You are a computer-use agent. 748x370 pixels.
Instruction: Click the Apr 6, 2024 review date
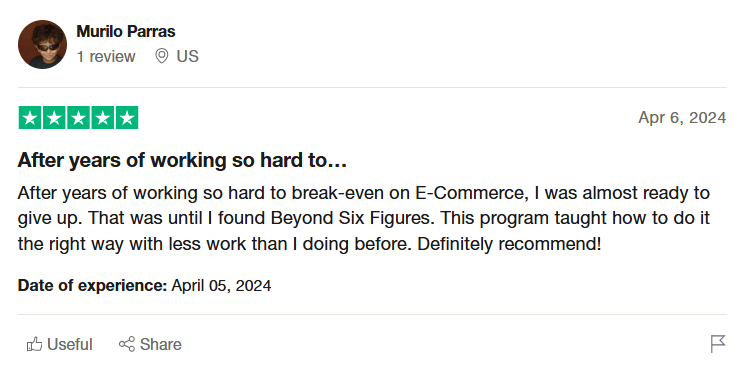coord(682,117)
